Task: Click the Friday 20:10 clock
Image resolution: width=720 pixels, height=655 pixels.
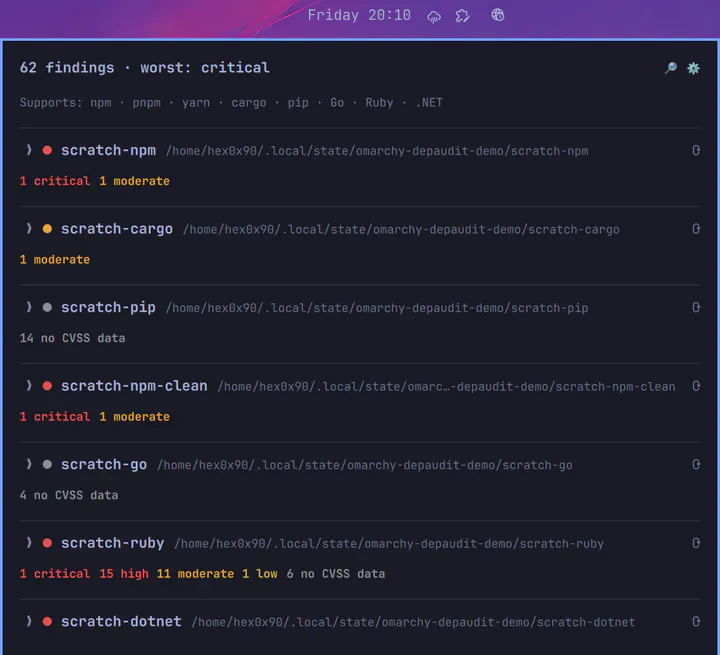Action: click(359, 15)
